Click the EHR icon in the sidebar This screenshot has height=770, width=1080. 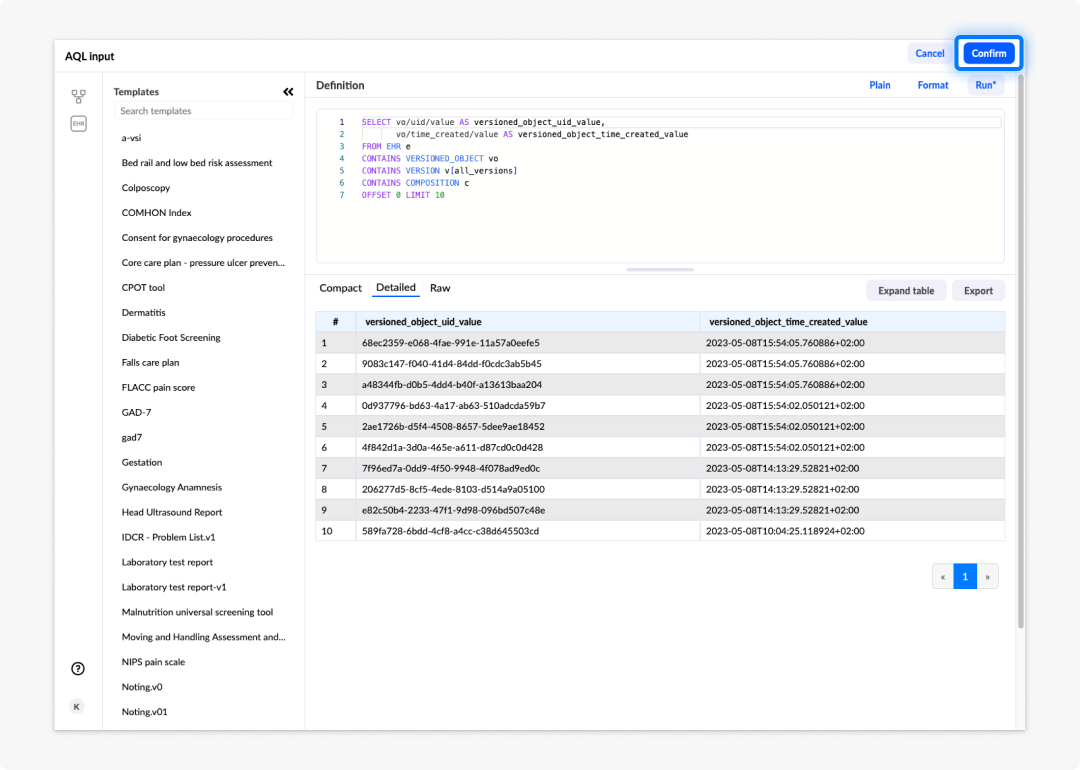point(79,124)
